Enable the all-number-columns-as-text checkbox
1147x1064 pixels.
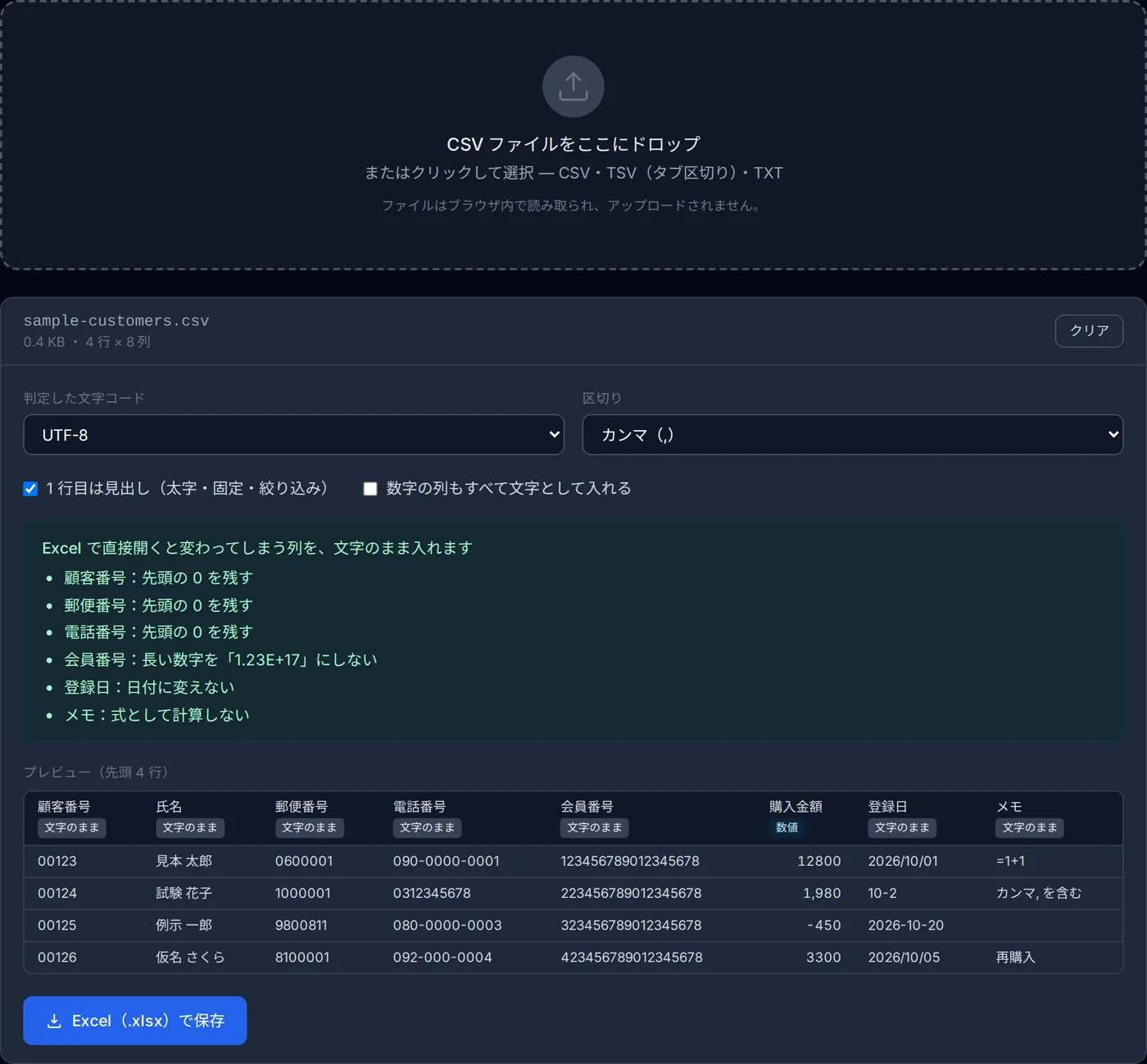click(x=370, y=489)
